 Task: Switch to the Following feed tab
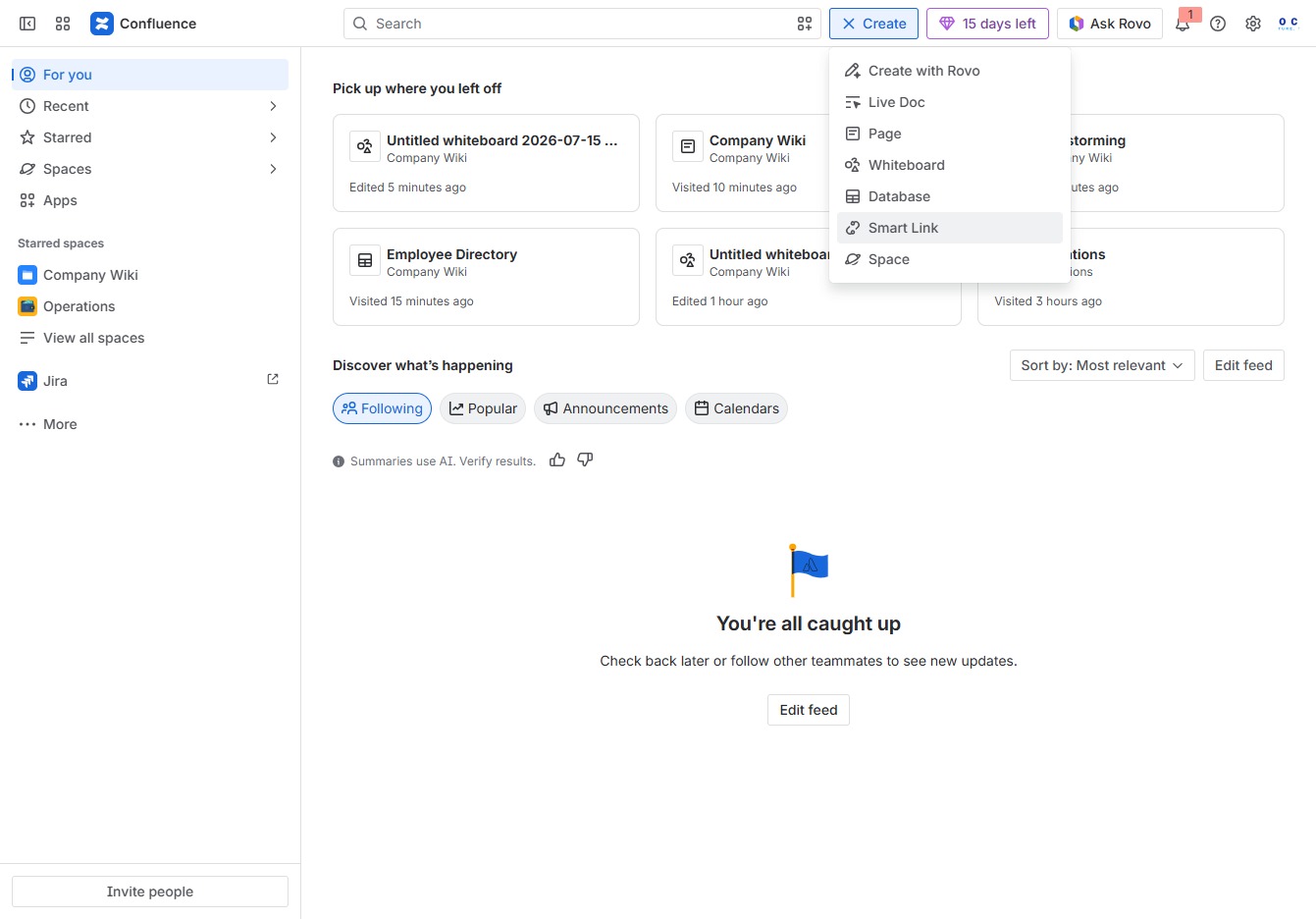click(383, 408)
